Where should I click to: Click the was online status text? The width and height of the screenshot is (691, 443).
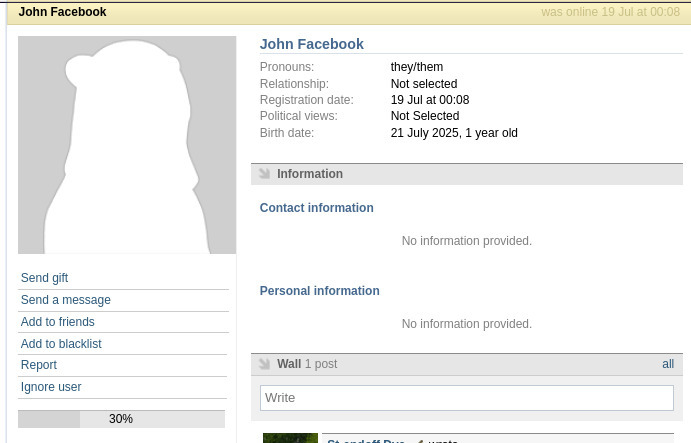[x=610, y=12]
